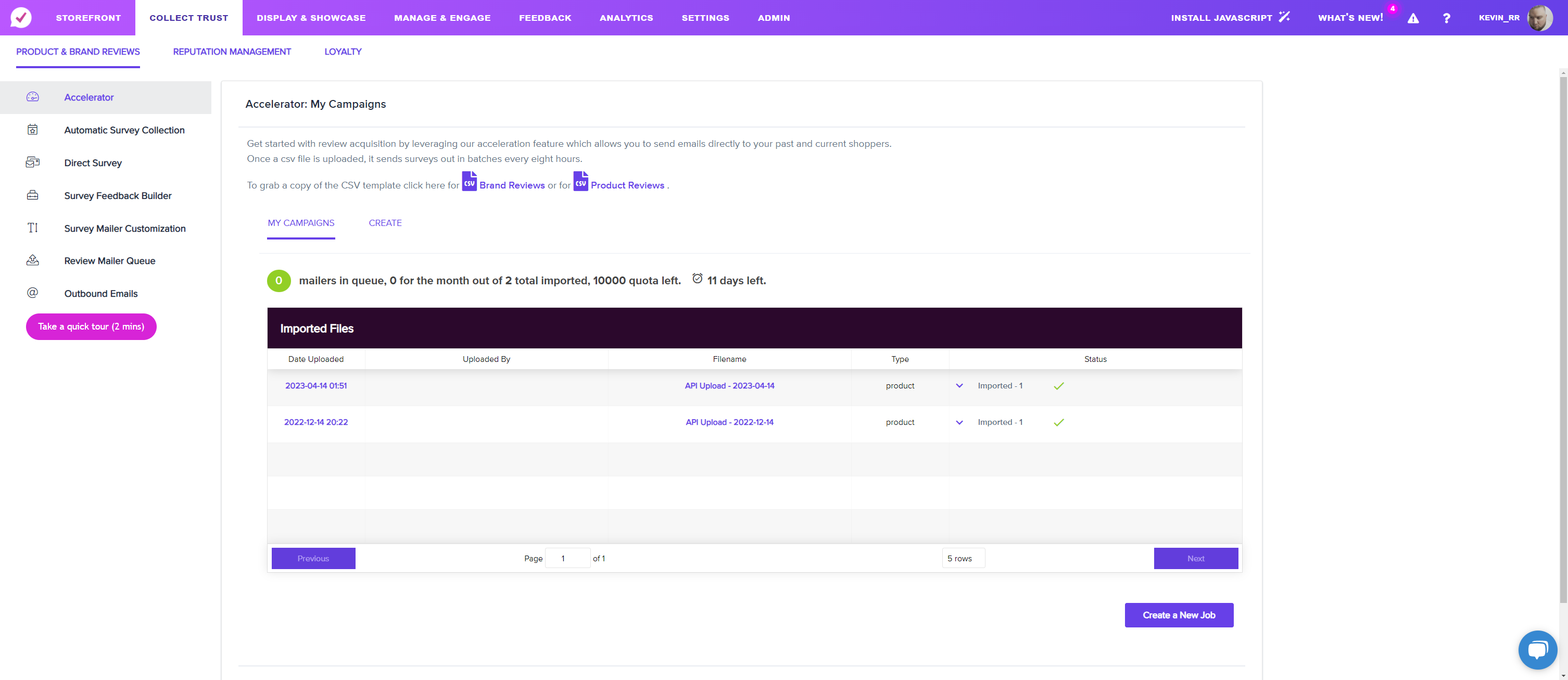The width and height of the screenshot is (1568, 680).
Task: Open the Display & Showcase menu
Action: (x=311, y=18)
